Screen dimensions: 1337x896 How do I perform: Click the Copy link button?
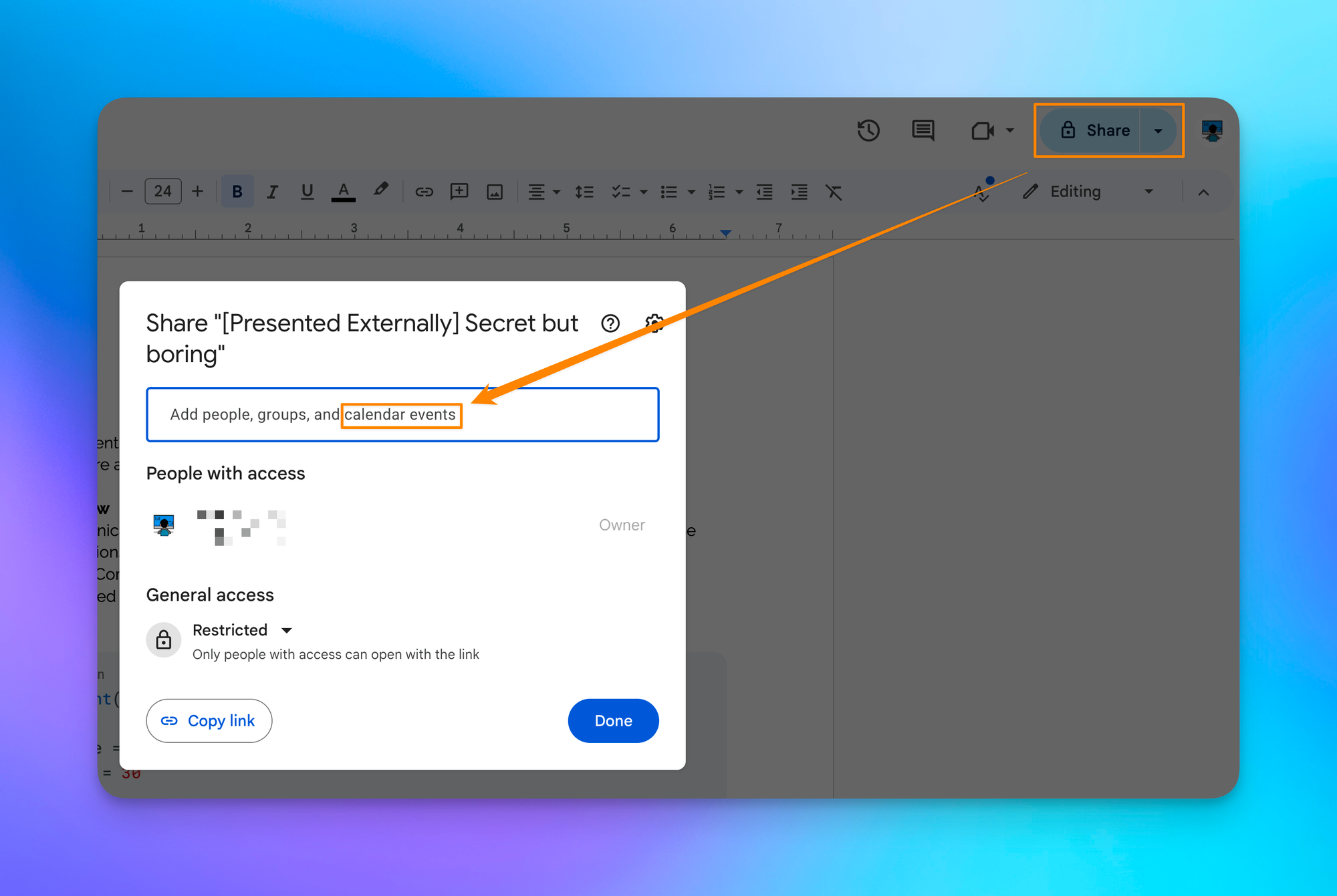click(209, 721)
